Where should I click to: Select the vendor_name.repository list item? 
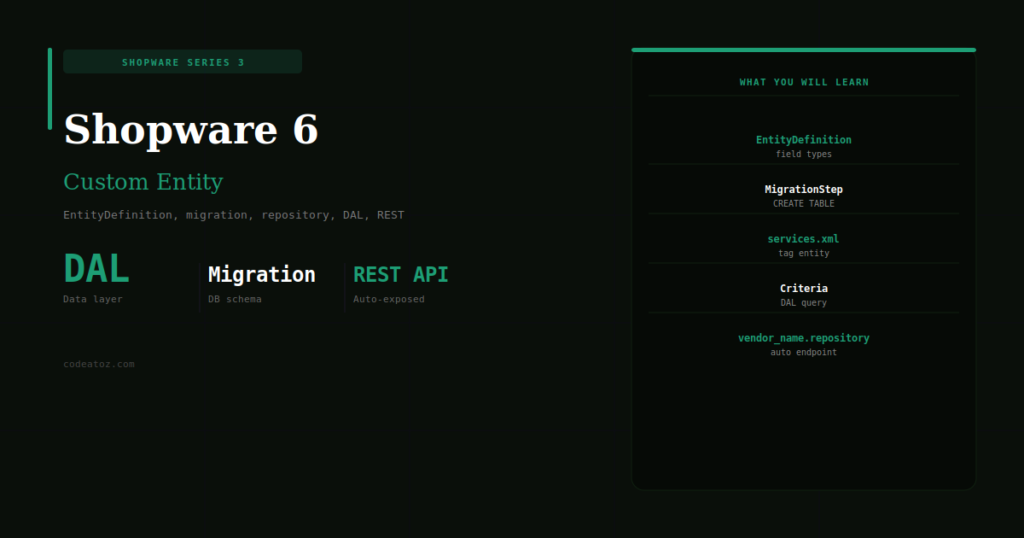803,338
